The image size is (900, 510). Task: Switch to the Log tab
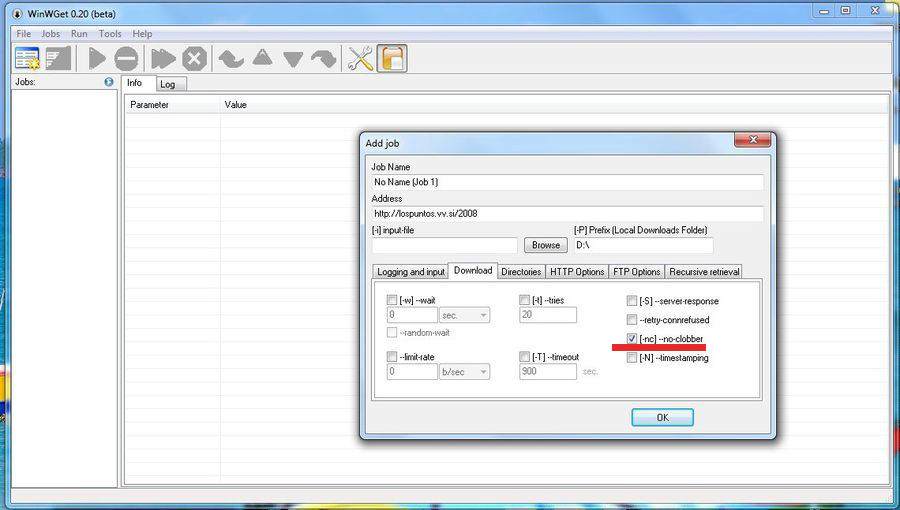tap(170, 84)
